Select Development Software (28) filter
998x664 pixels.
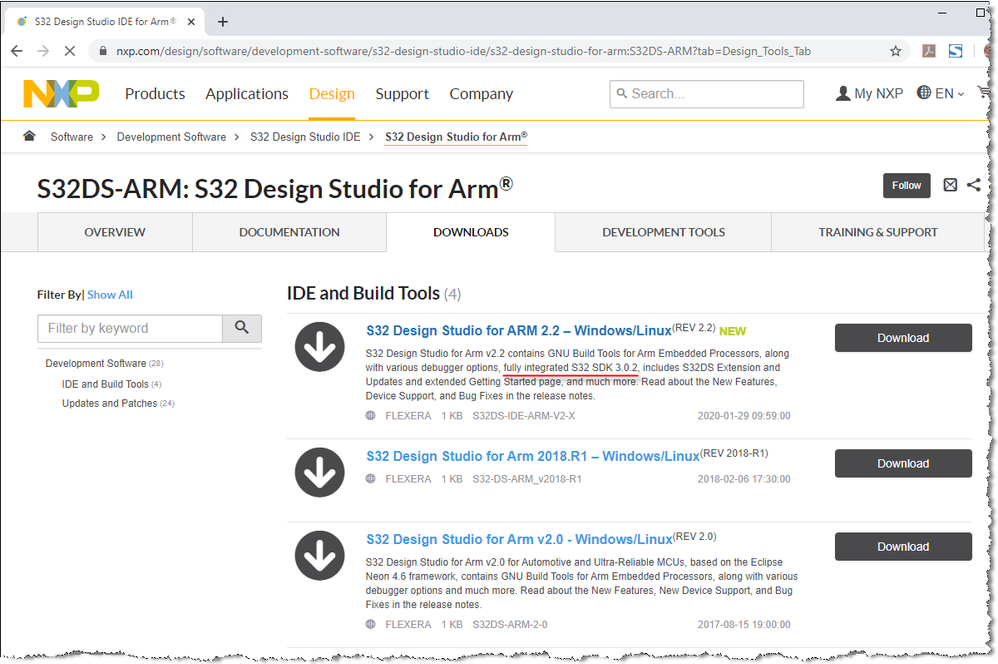[104, 364]
